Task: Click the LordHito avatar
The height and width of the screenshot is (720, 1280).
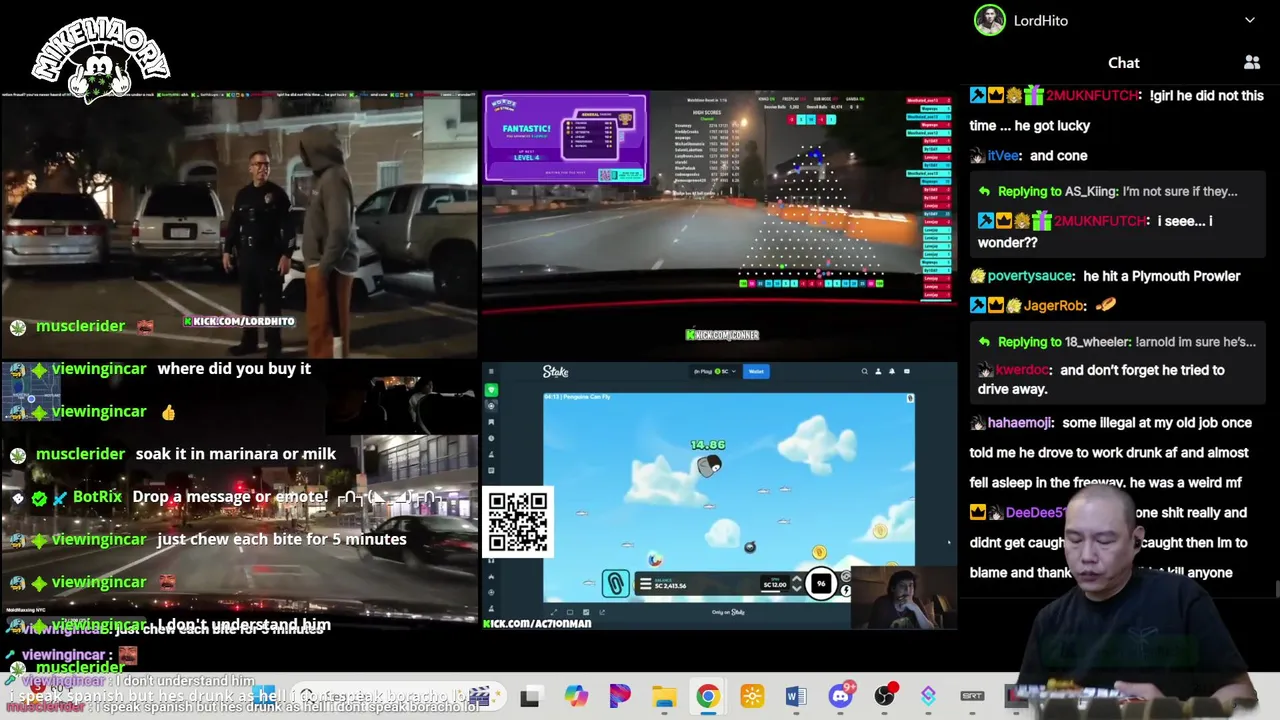Action: 990,20
